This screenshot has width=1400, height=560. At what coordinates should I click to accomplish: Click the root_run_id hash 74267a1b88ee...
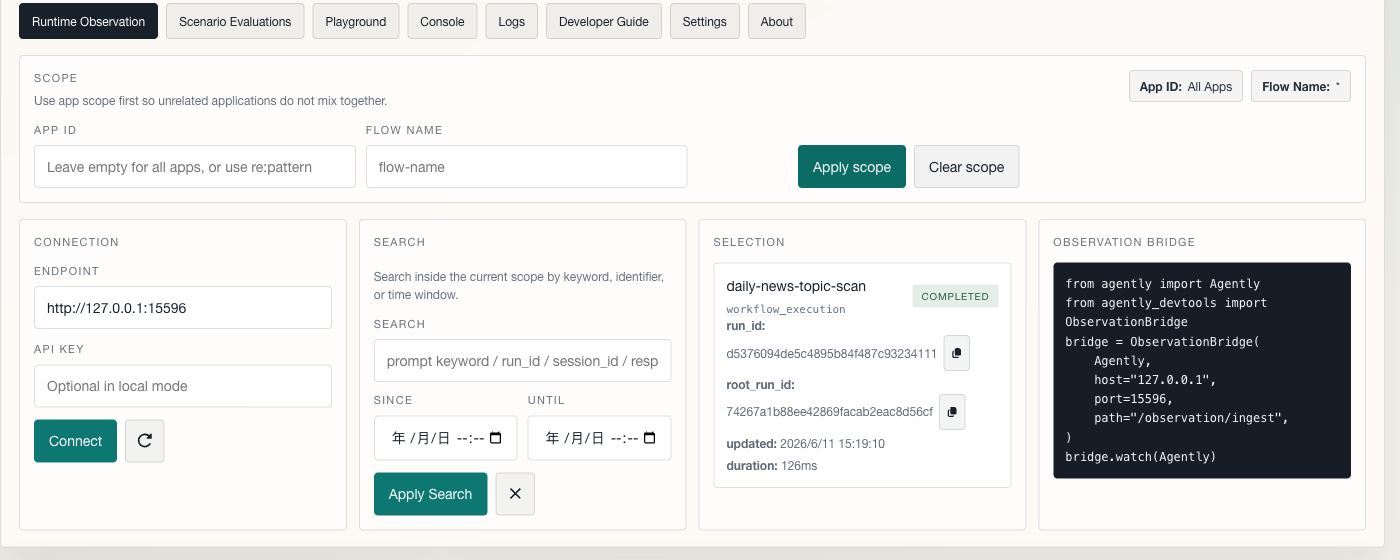pyautogui.click(x=830, y=412)
